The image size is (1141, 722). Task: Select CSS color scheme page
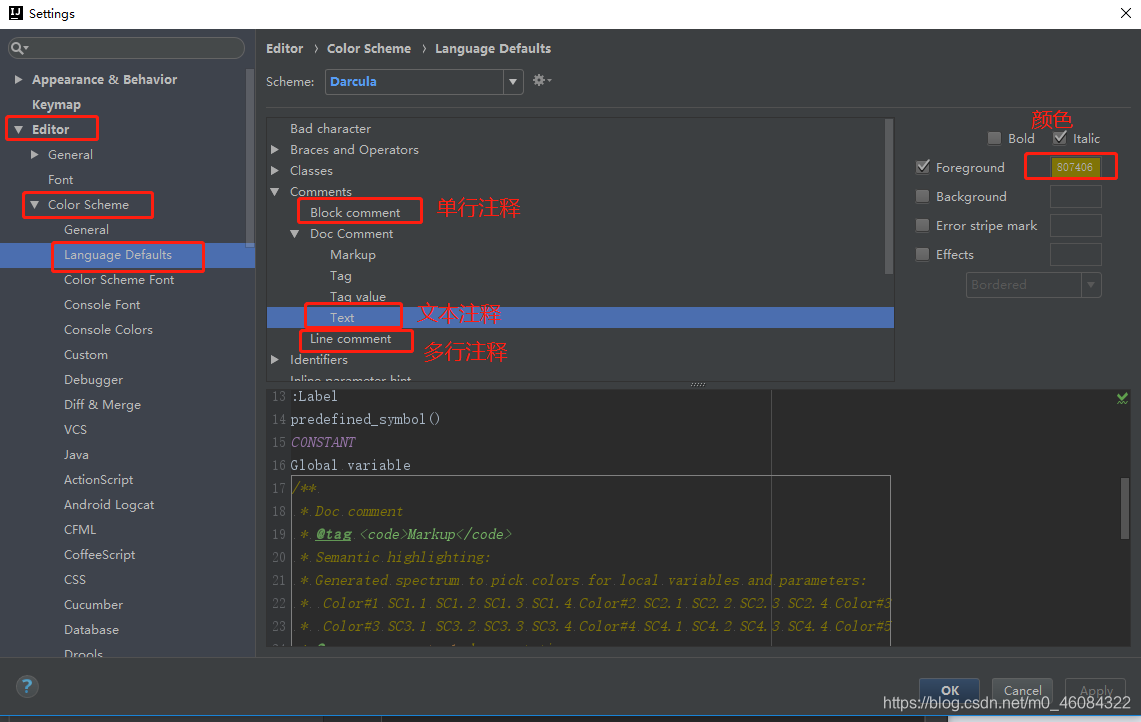[75, 580]
